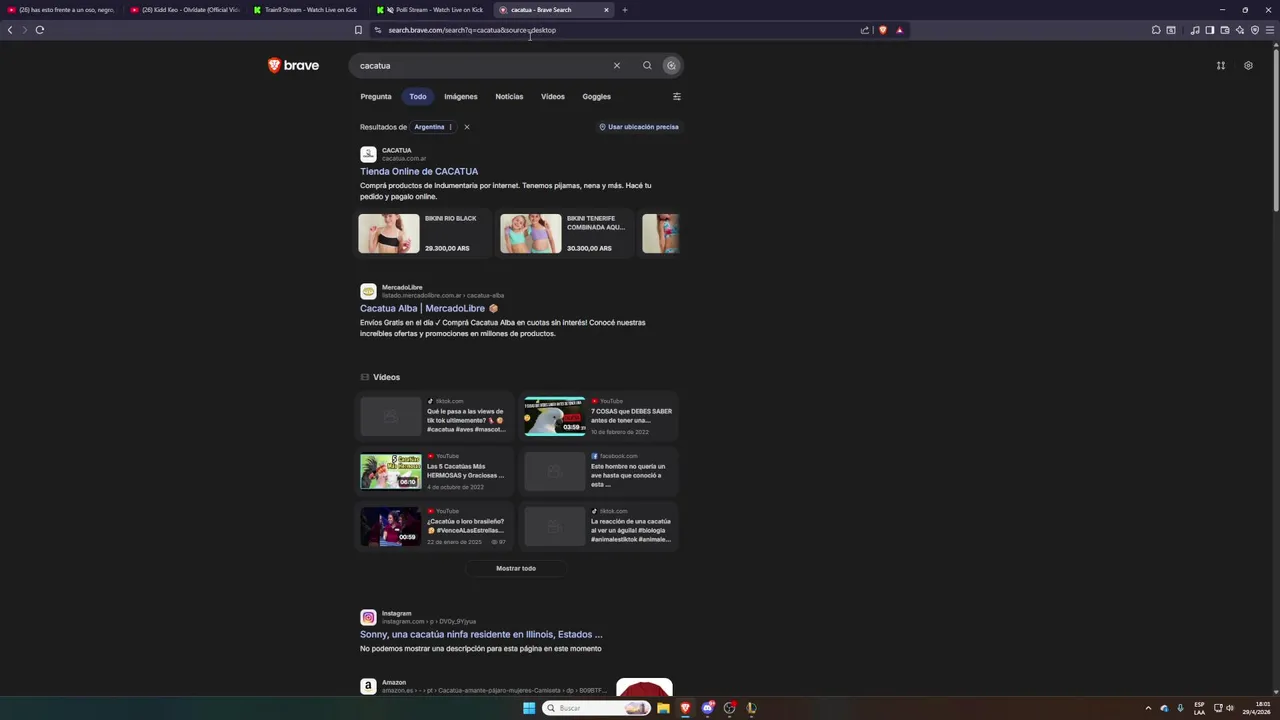Open Tienda Online de CACATUA link
Screen dimensions: 1280x720
pos(419,171)
